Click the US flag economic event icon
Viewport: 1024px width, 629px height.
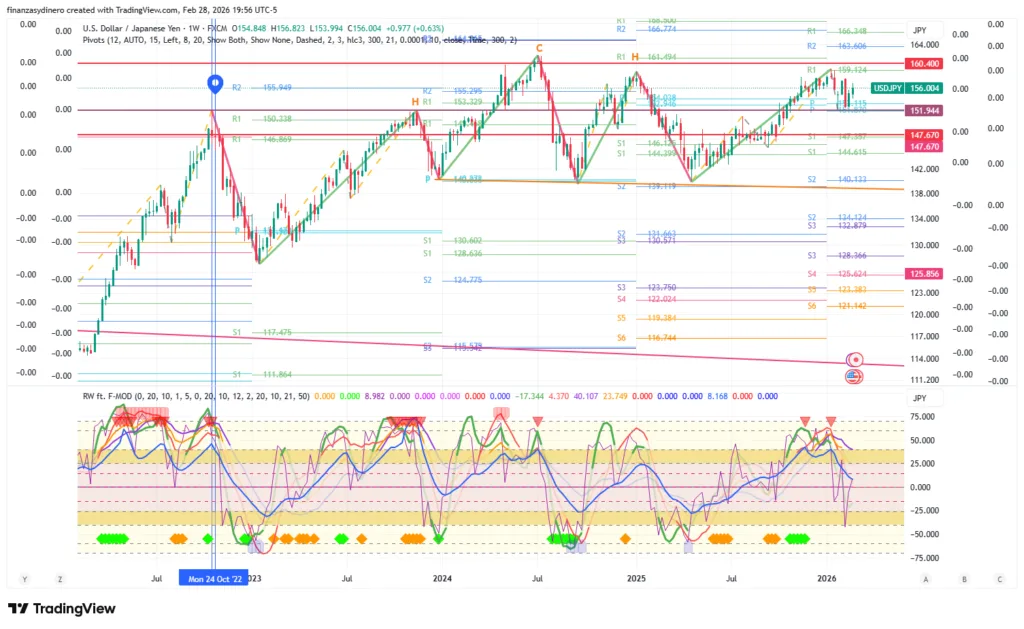853,376
